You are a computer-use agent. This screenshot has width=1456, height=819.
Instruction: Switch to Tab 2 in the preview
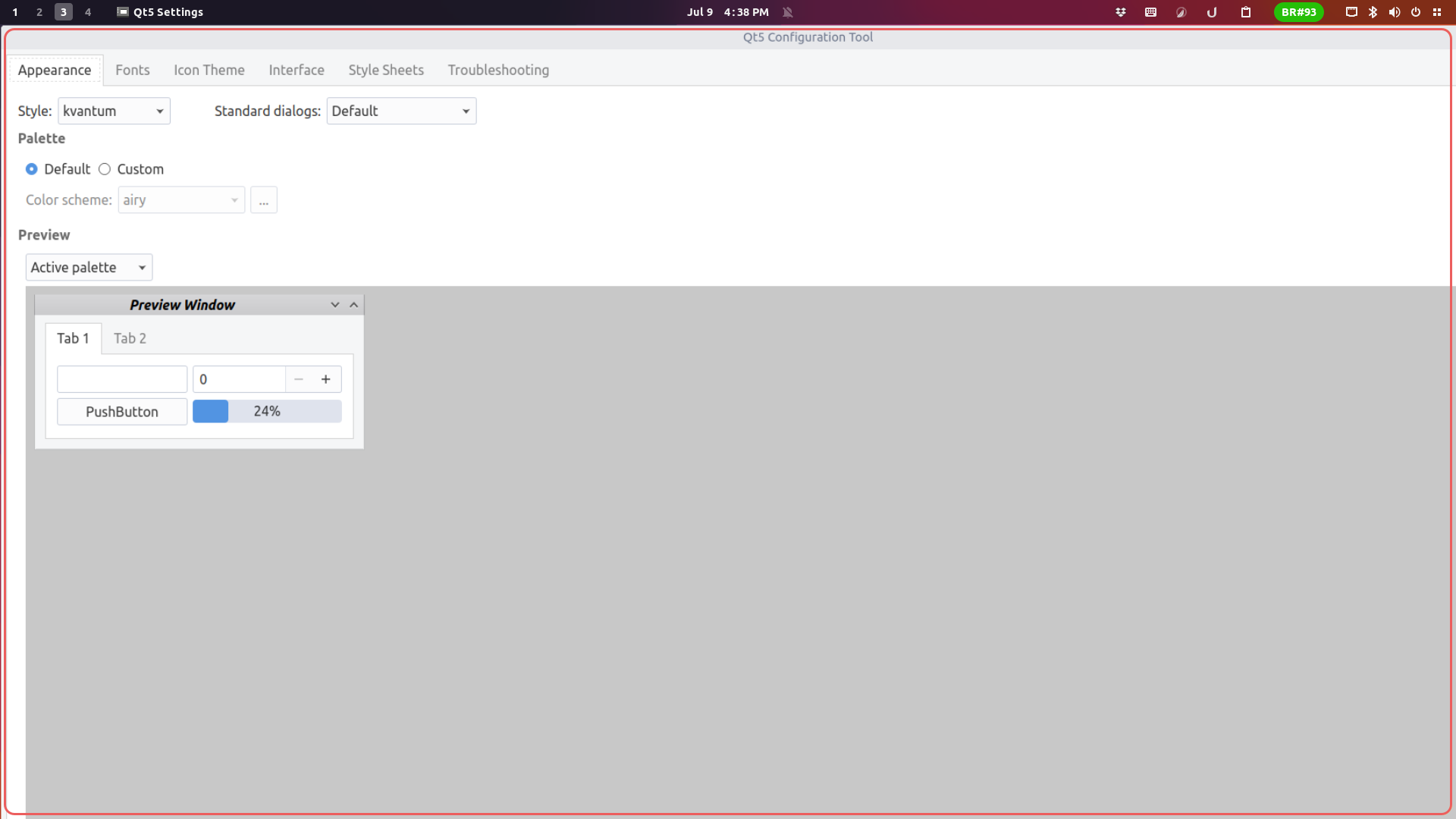pyautogui.click(x=129, y=338)
